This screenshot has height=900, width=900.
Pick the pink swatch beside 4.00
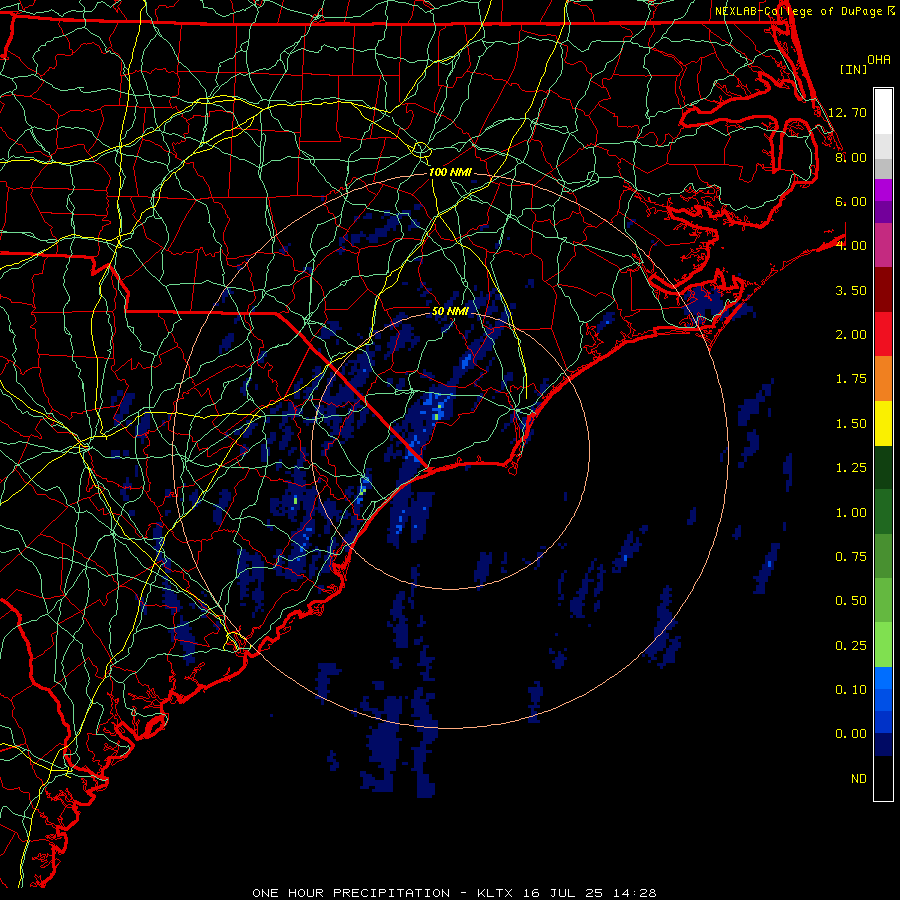tap(883, 246)
